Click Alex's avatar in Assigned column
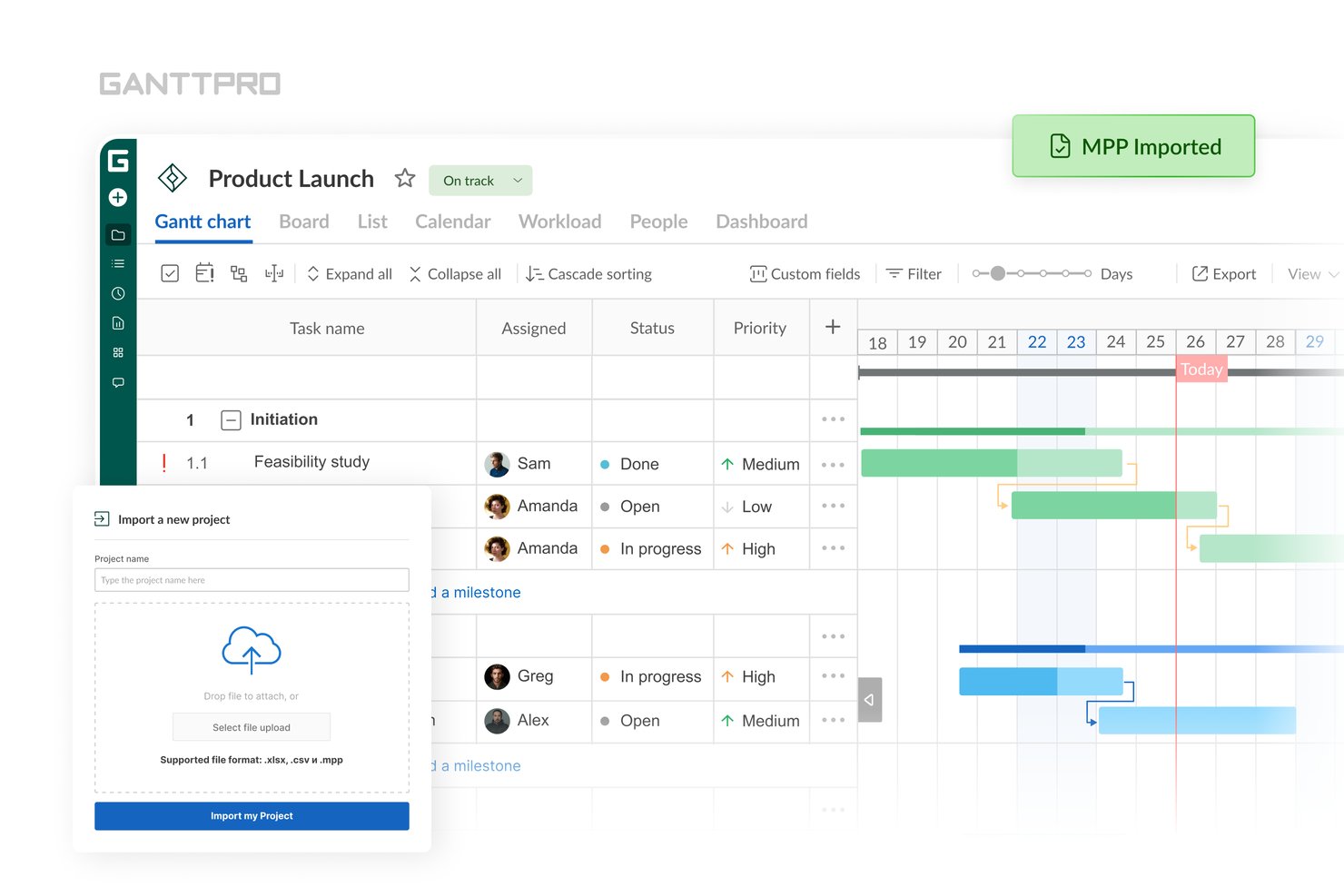 (497, 721)
